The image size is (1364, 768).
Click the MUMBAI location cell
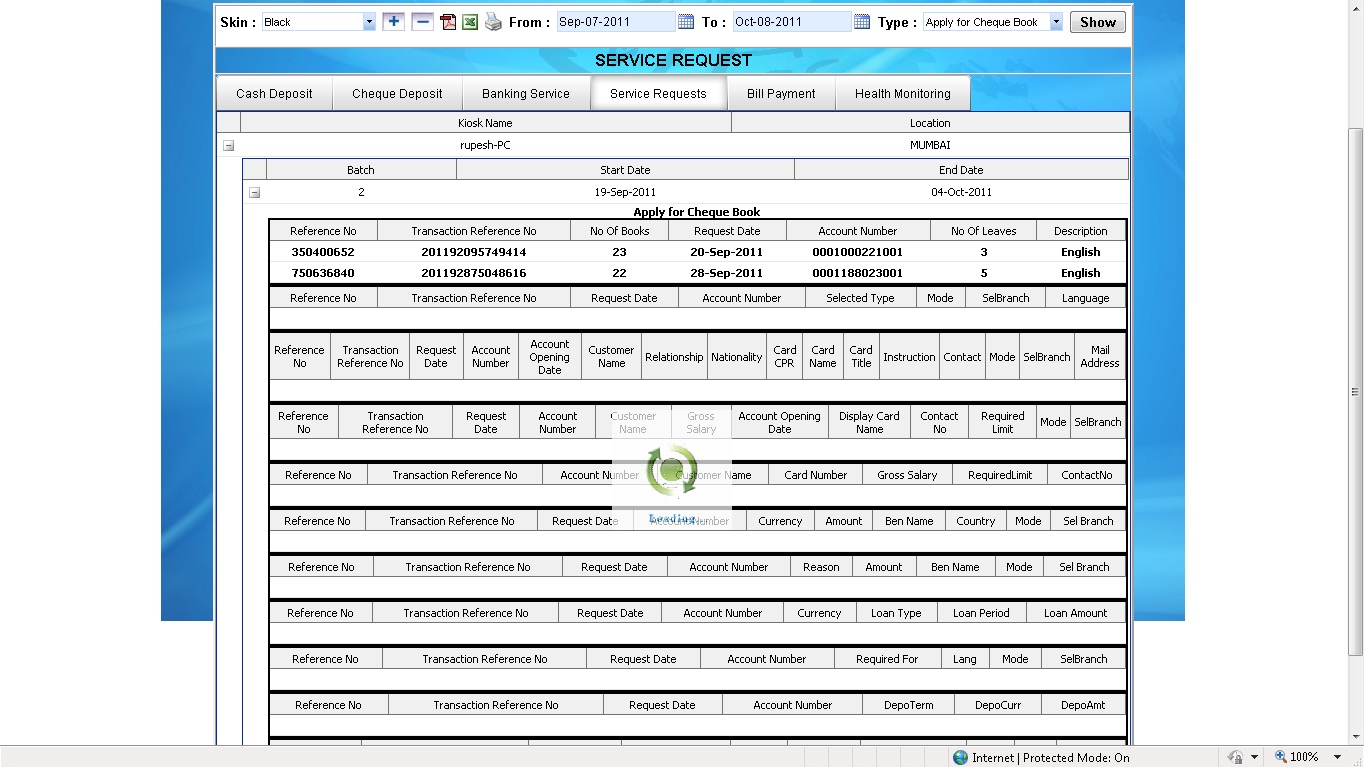coord(930,145)
